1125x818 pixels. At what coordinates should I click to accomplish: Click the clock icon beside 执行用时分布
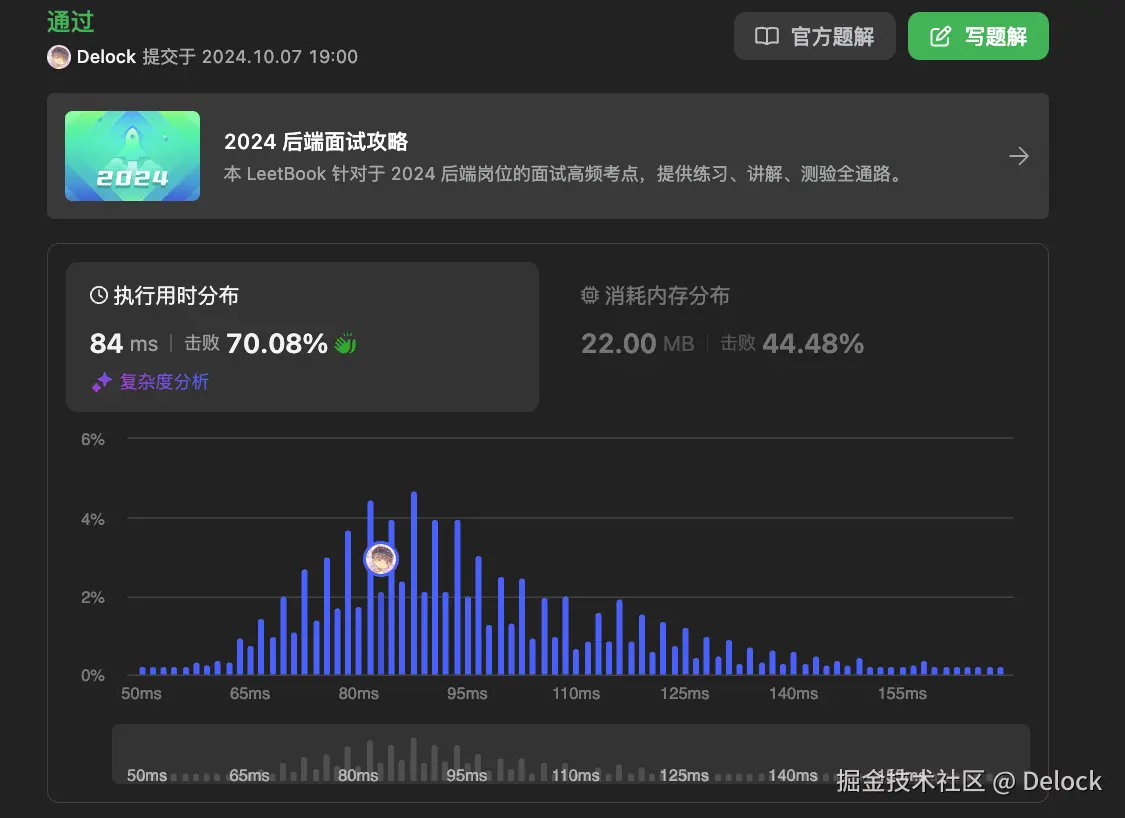tap(97, 294)
